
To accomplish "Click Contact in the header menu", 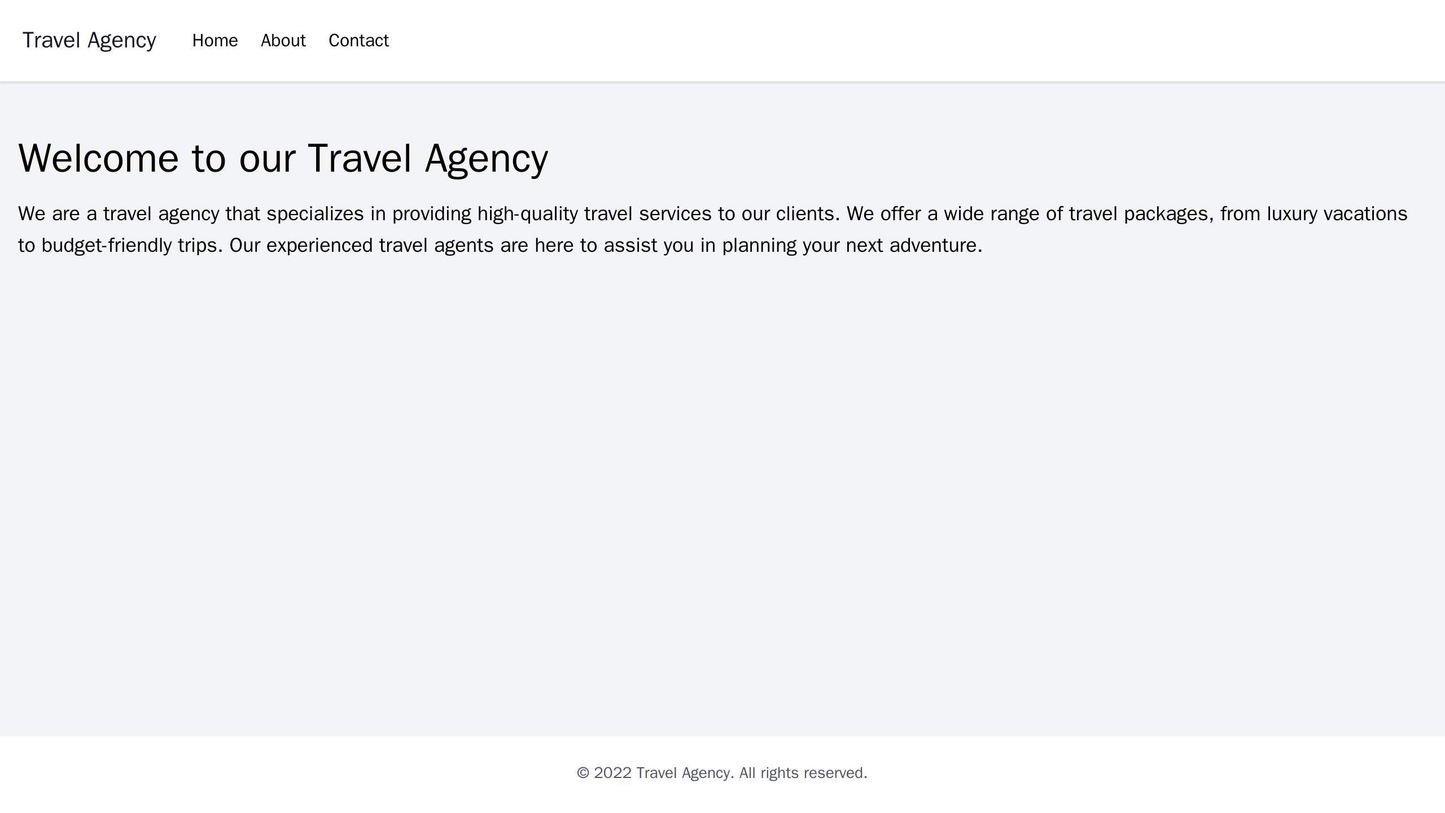I will [357, 40].
